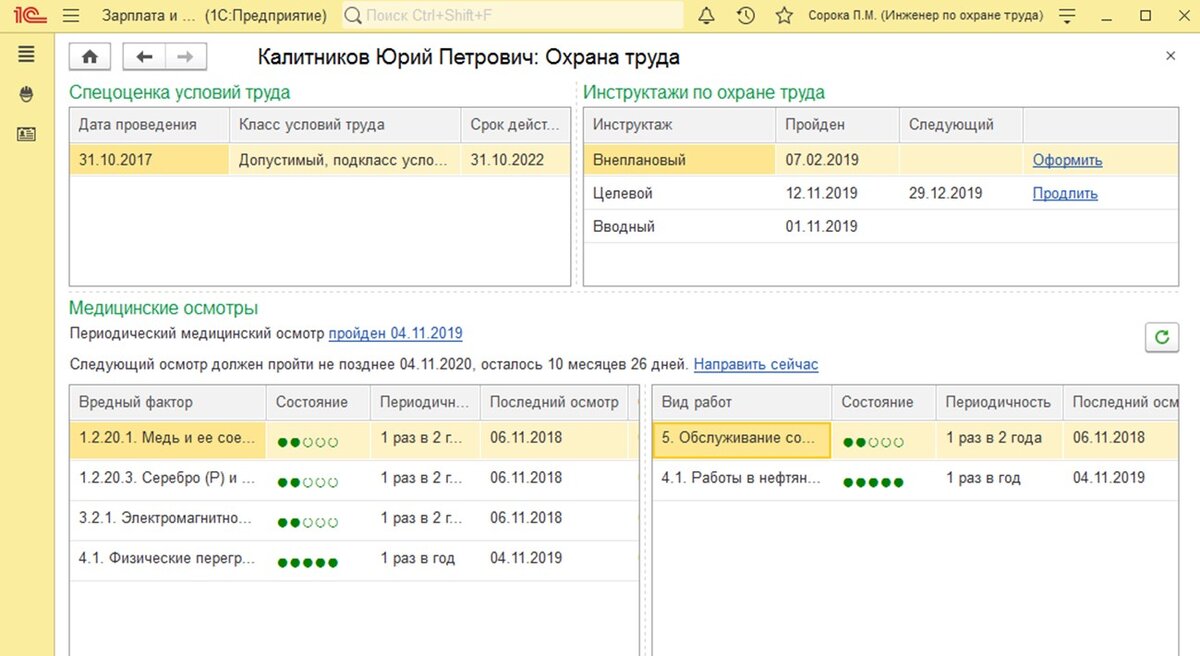Viewport: 1200px width, 656px height.
Task: Refresh medical examinations data
Action: [1161, 338]
